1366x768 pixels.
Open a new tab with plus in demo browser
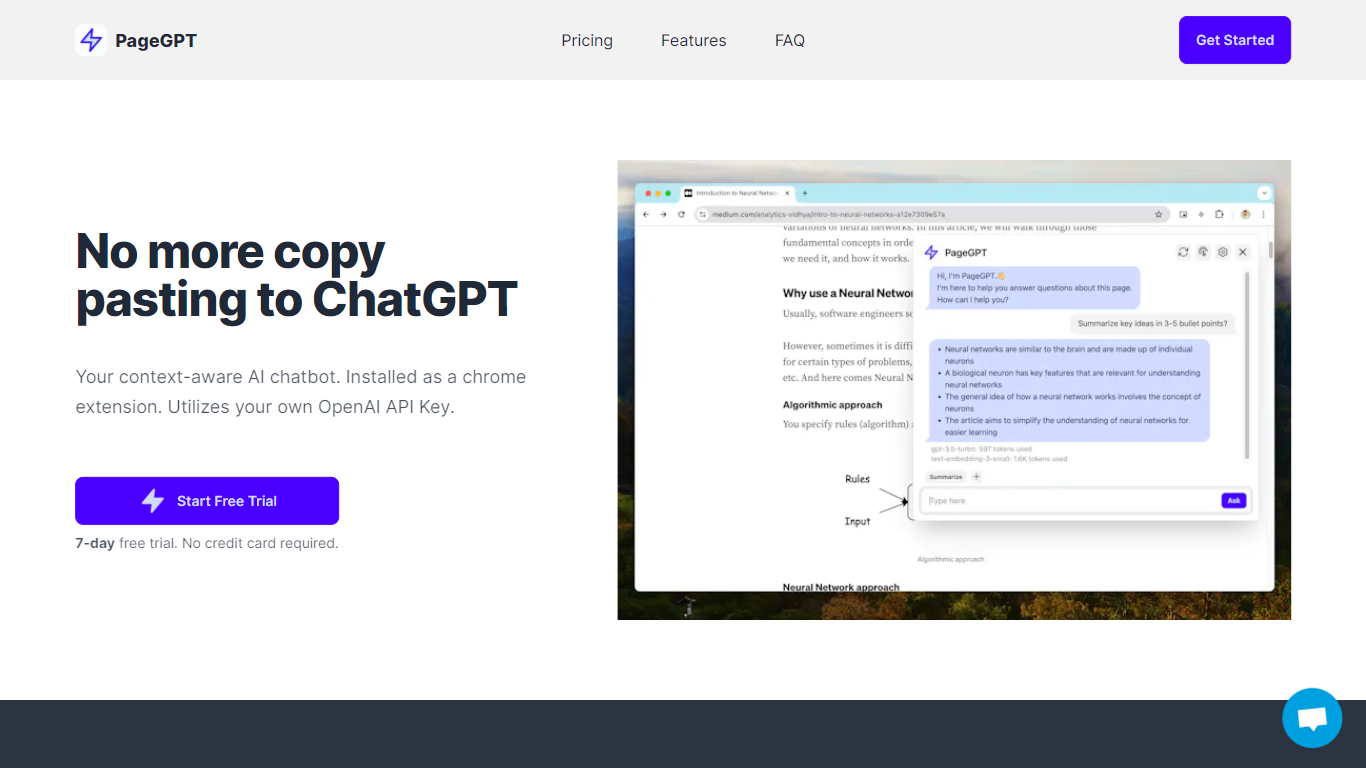pyautogui.click(x=805, y=193)
